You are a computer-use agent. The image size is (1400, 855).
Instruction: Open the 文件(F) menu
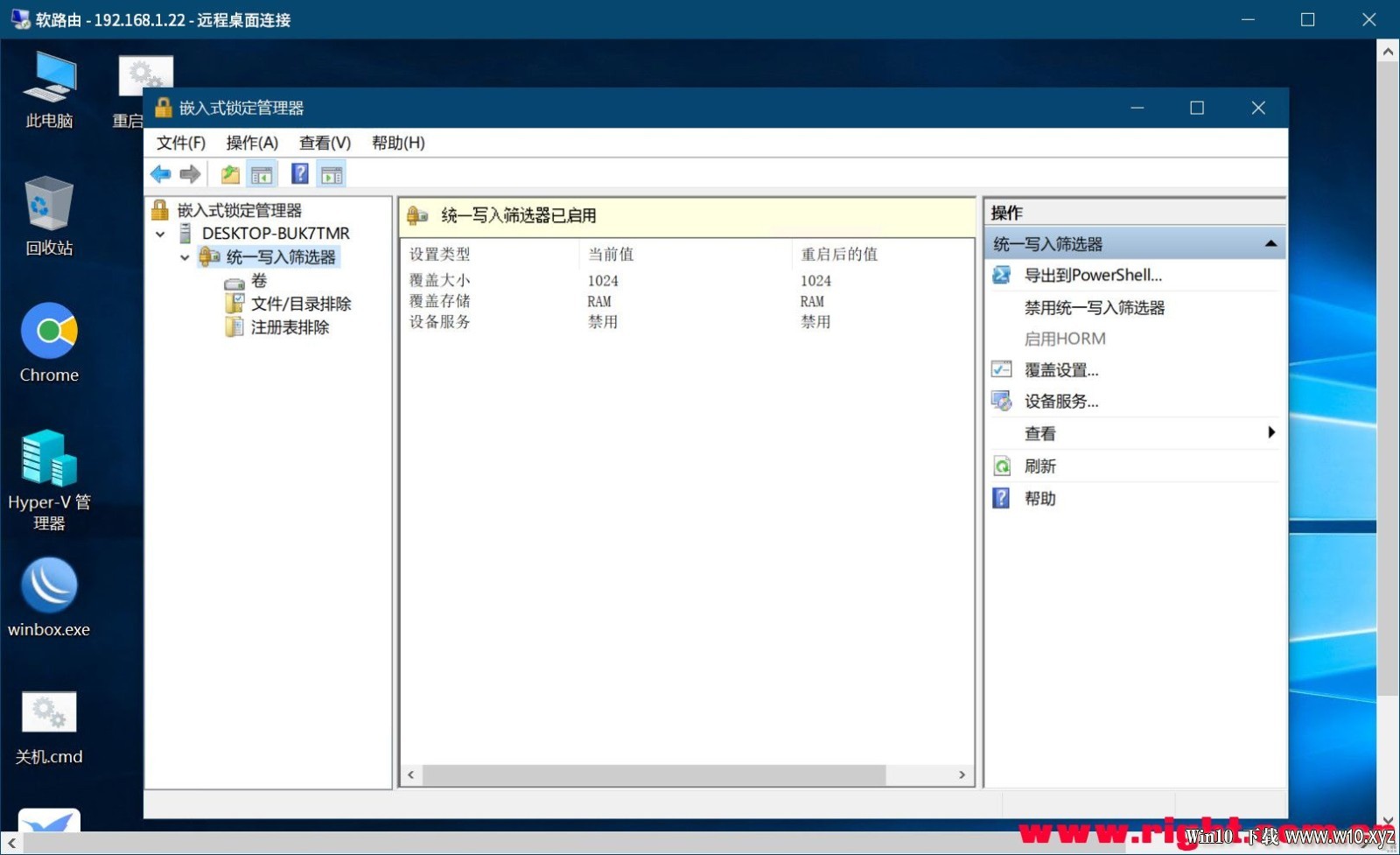point(181,143)
